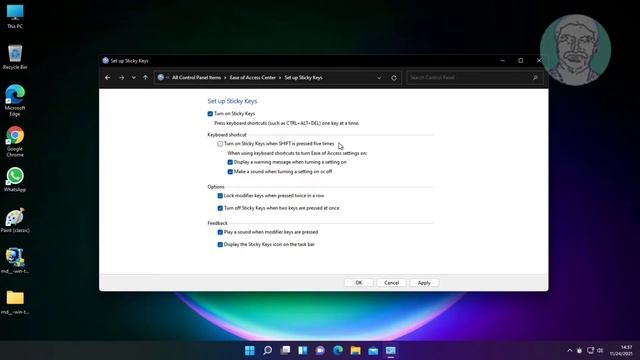Screen dimensions: 640x360
Task: Open File Explorer from the taskbar
Action: pos(356,350)
